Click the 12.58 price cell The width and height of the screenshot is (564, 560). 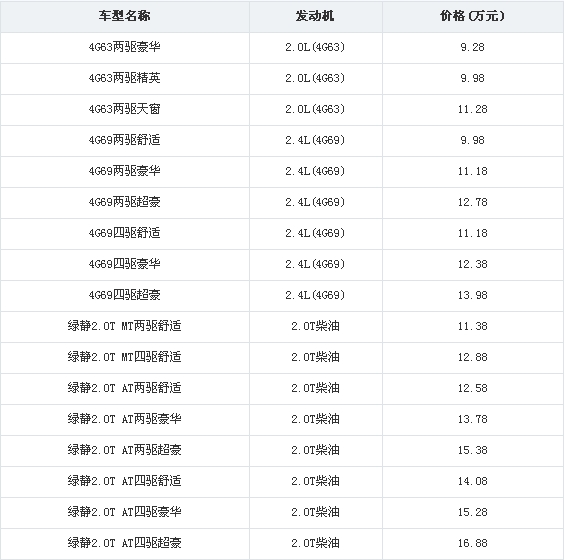tap(472, 388)
